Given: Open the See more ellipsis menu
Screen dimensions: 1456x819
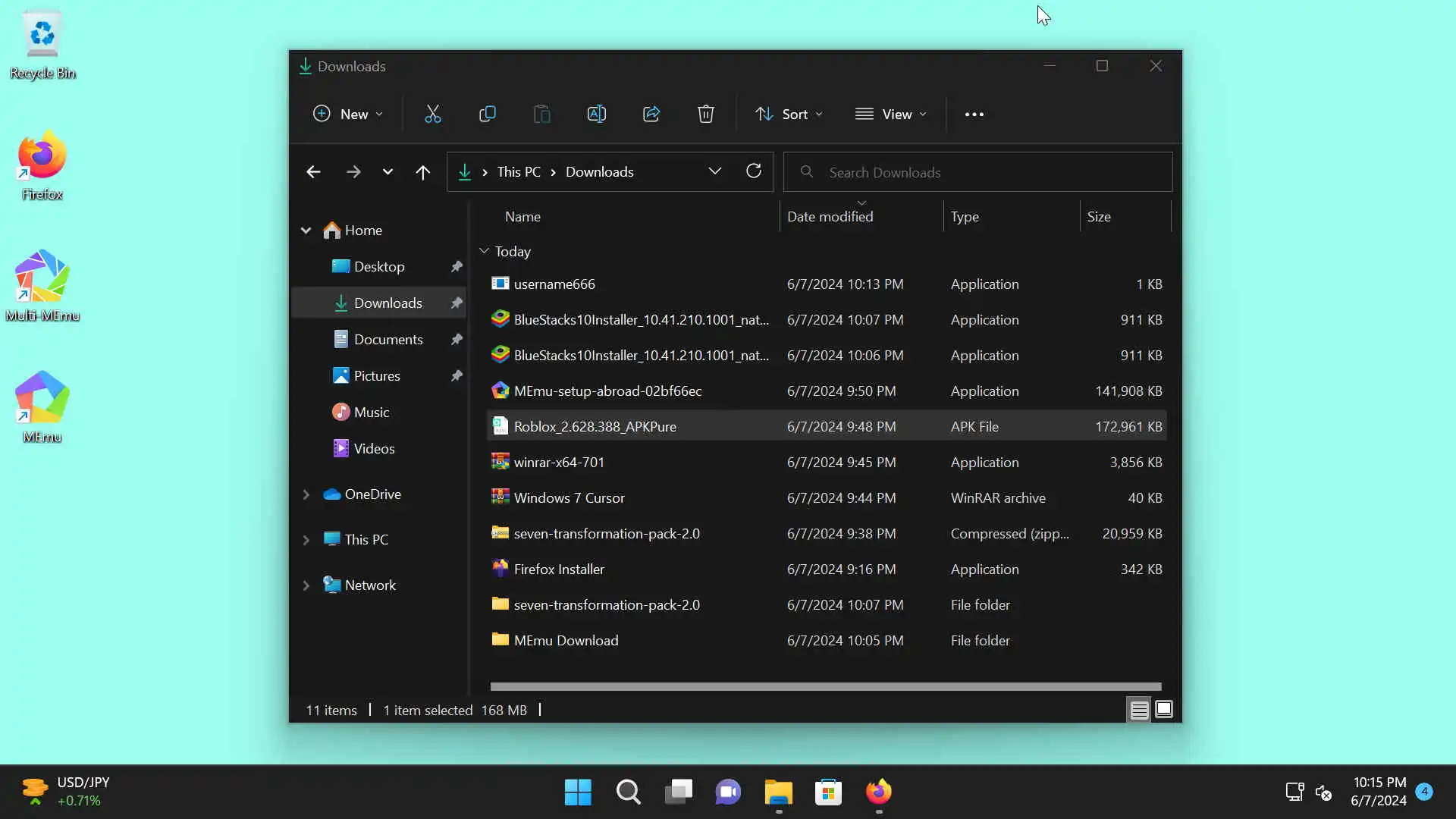Looking at the screenshot, I should tap(974, 114).
